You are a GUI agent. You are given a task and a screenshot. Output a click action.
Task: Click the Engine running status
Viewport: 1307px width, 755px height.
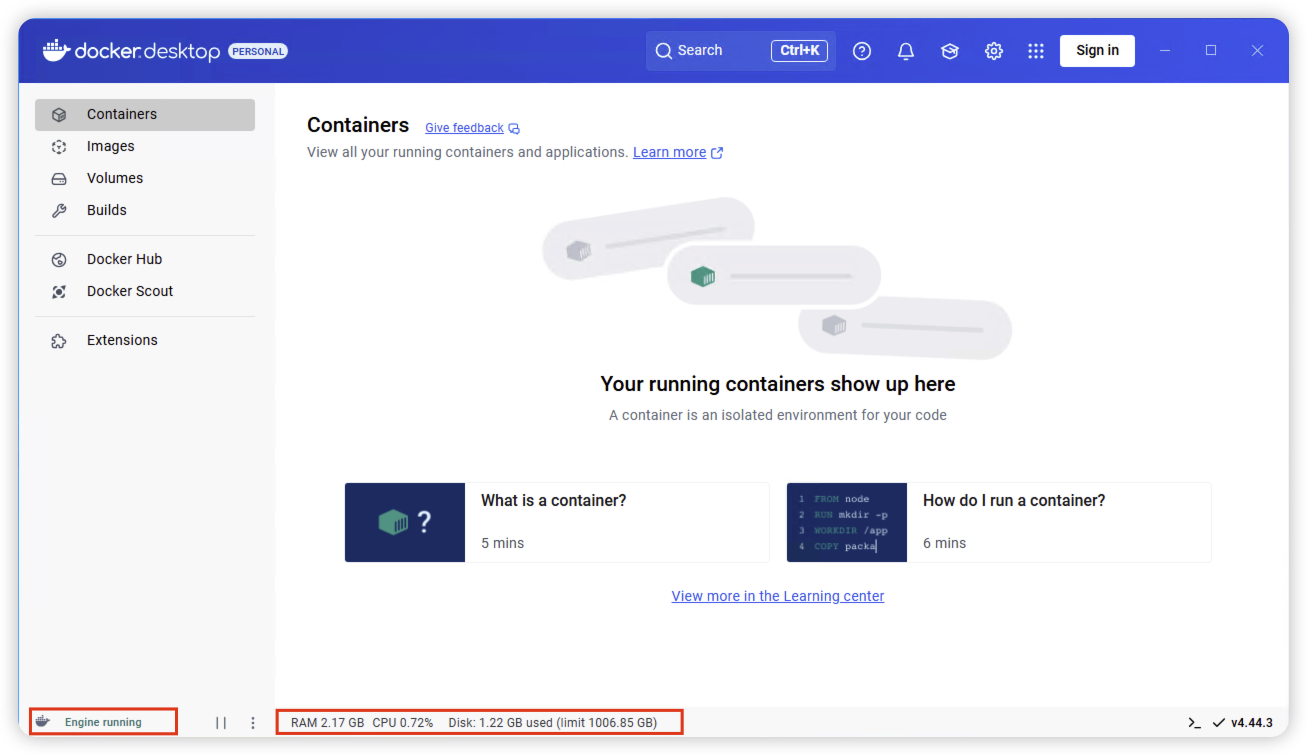tap(103, 722)
